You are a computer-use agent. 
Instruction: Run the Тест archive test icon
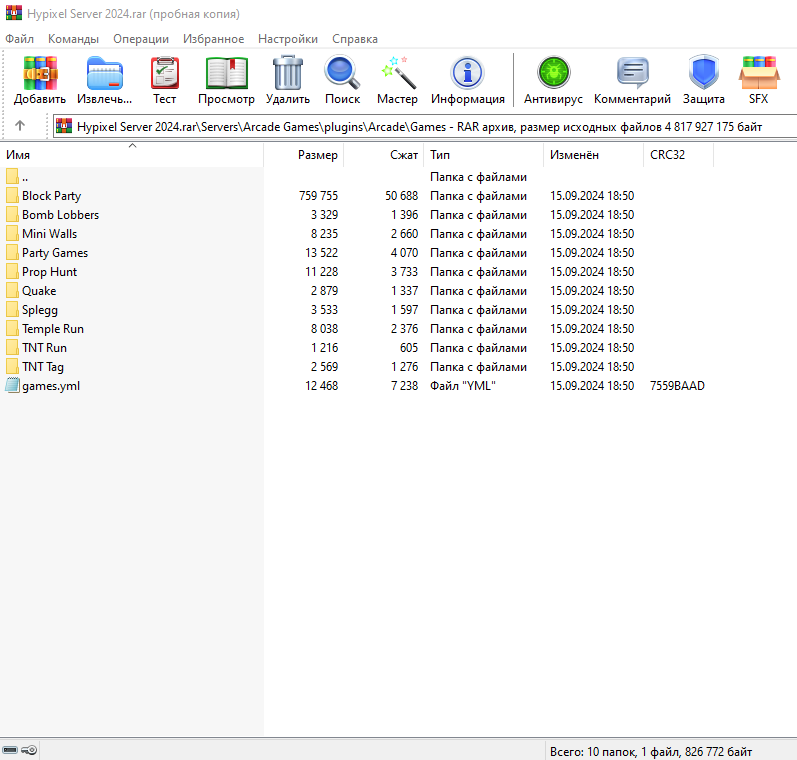click(x=165, y=73)
